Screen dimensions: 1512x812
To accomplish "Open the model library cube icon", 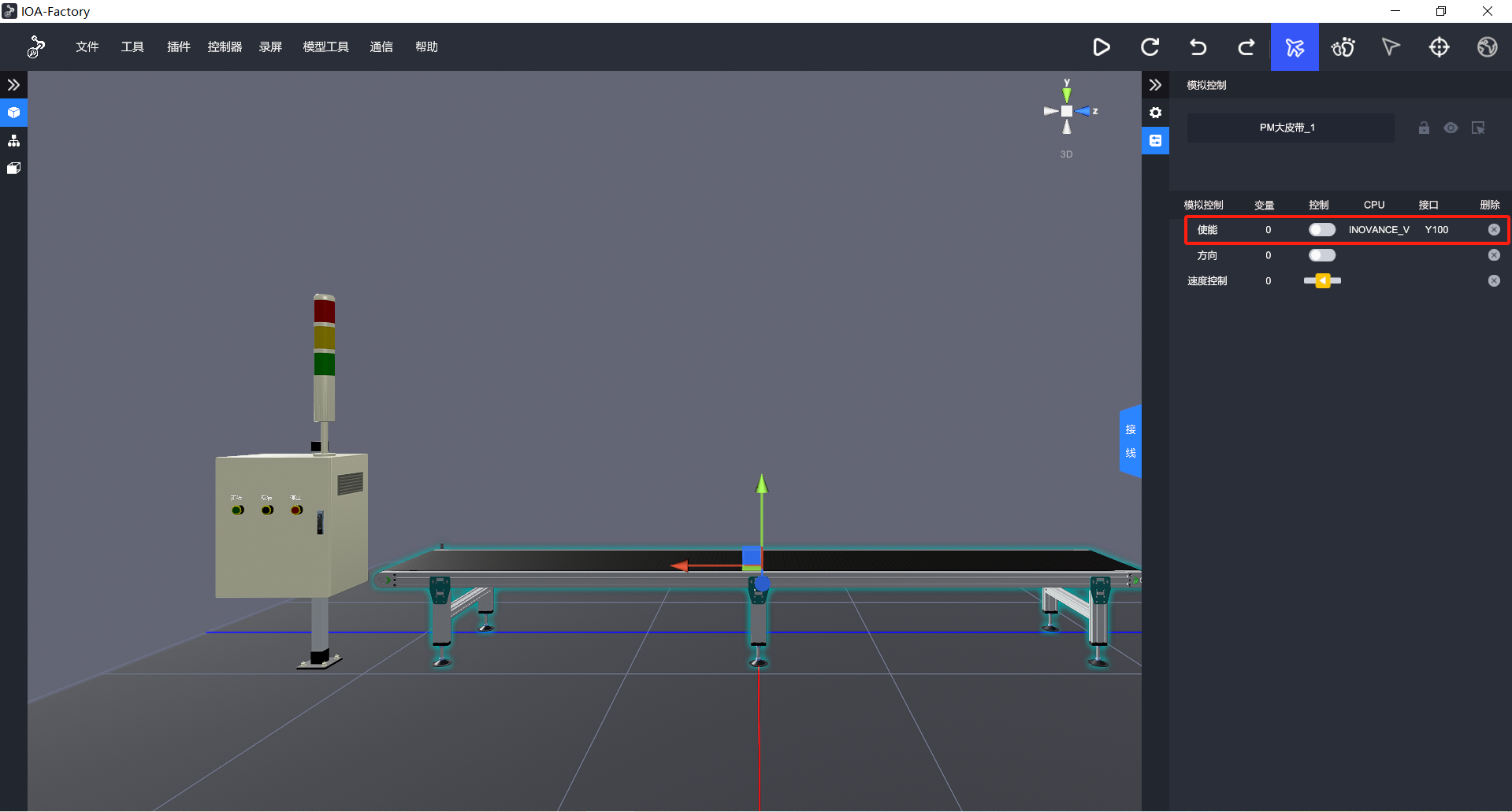I will point(13,113).
